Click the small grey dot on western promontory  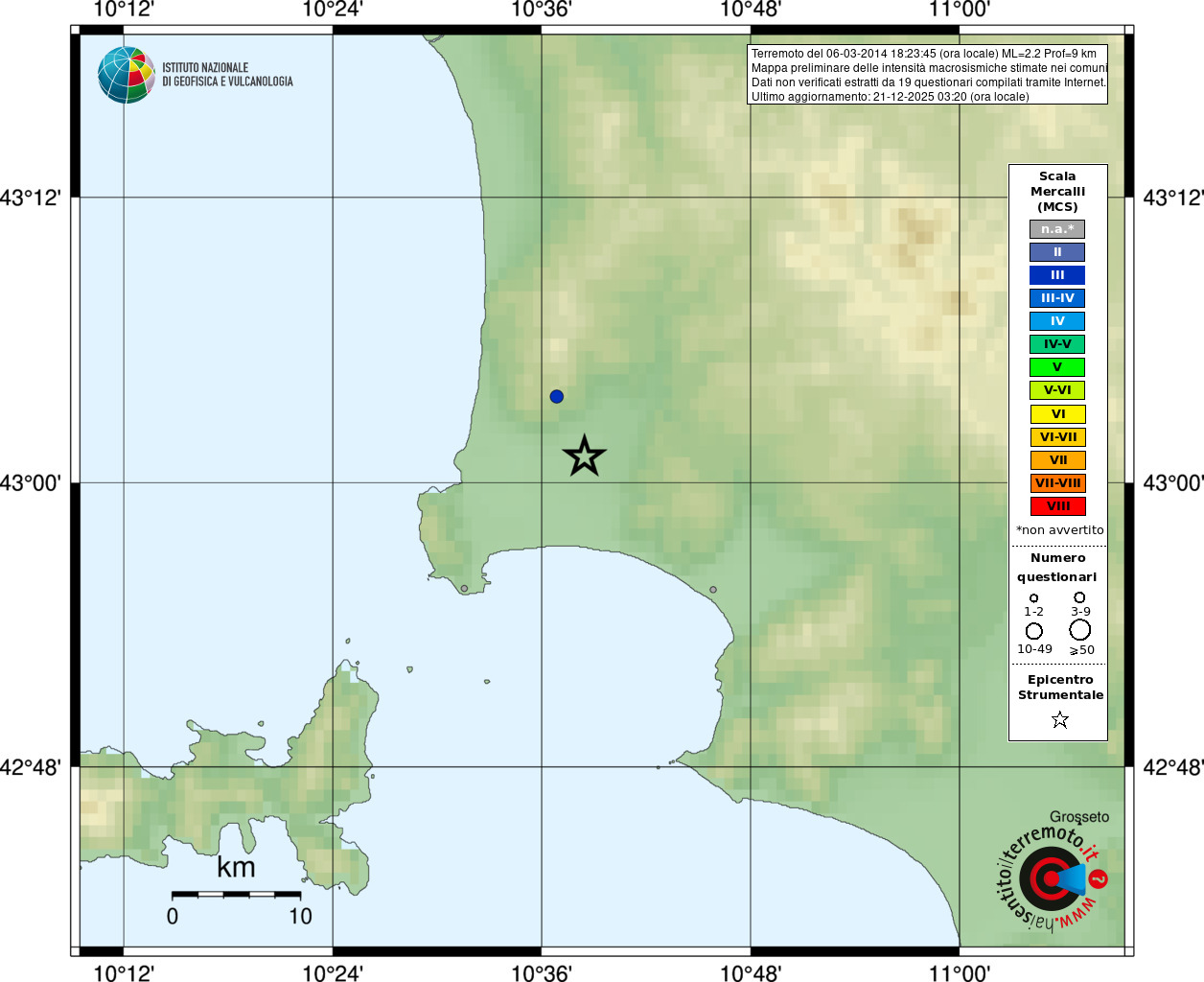464,589
